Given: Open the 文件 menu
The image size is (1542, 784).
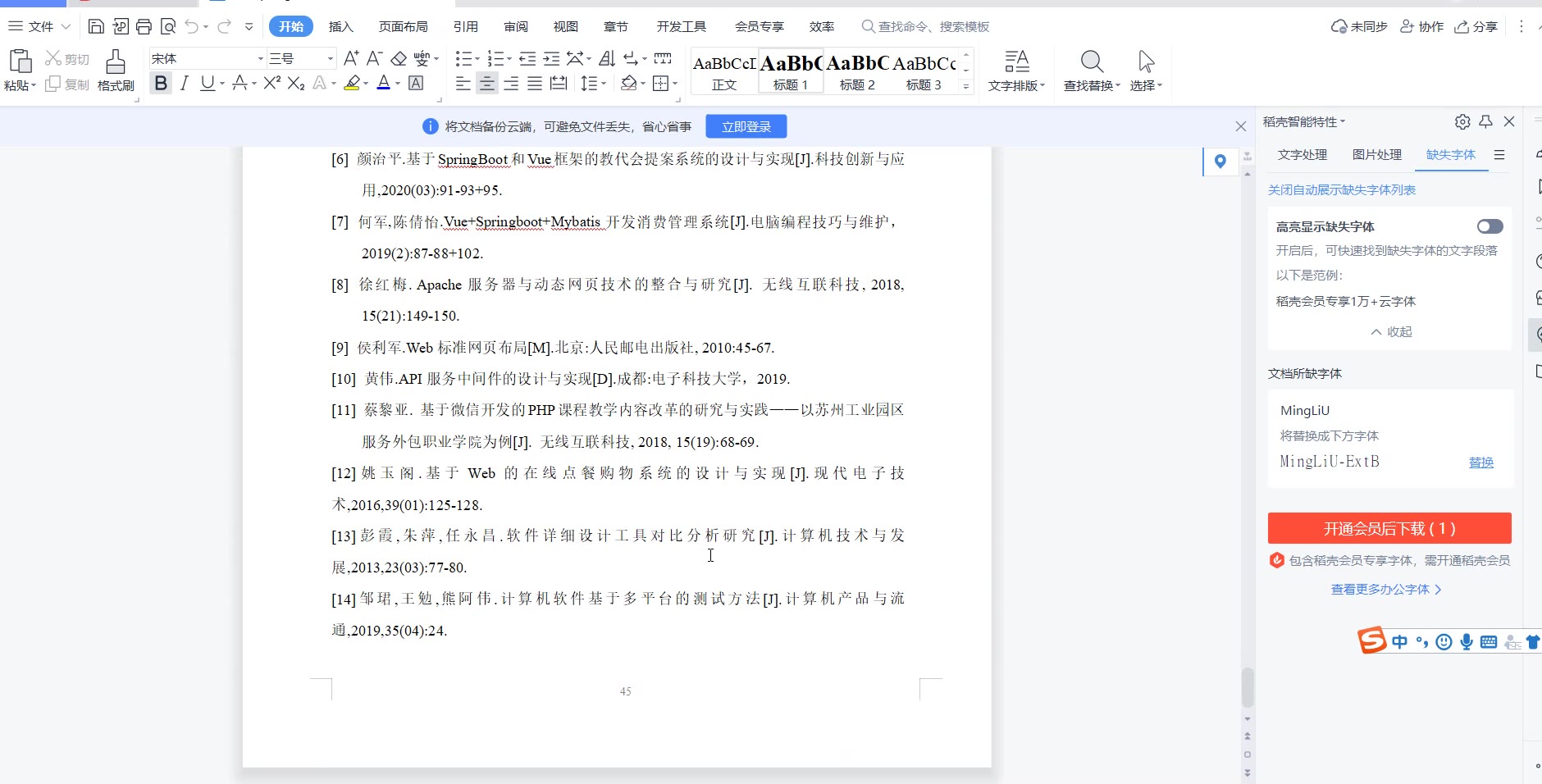Looking at the screenshot, I should tap(39, 26).
